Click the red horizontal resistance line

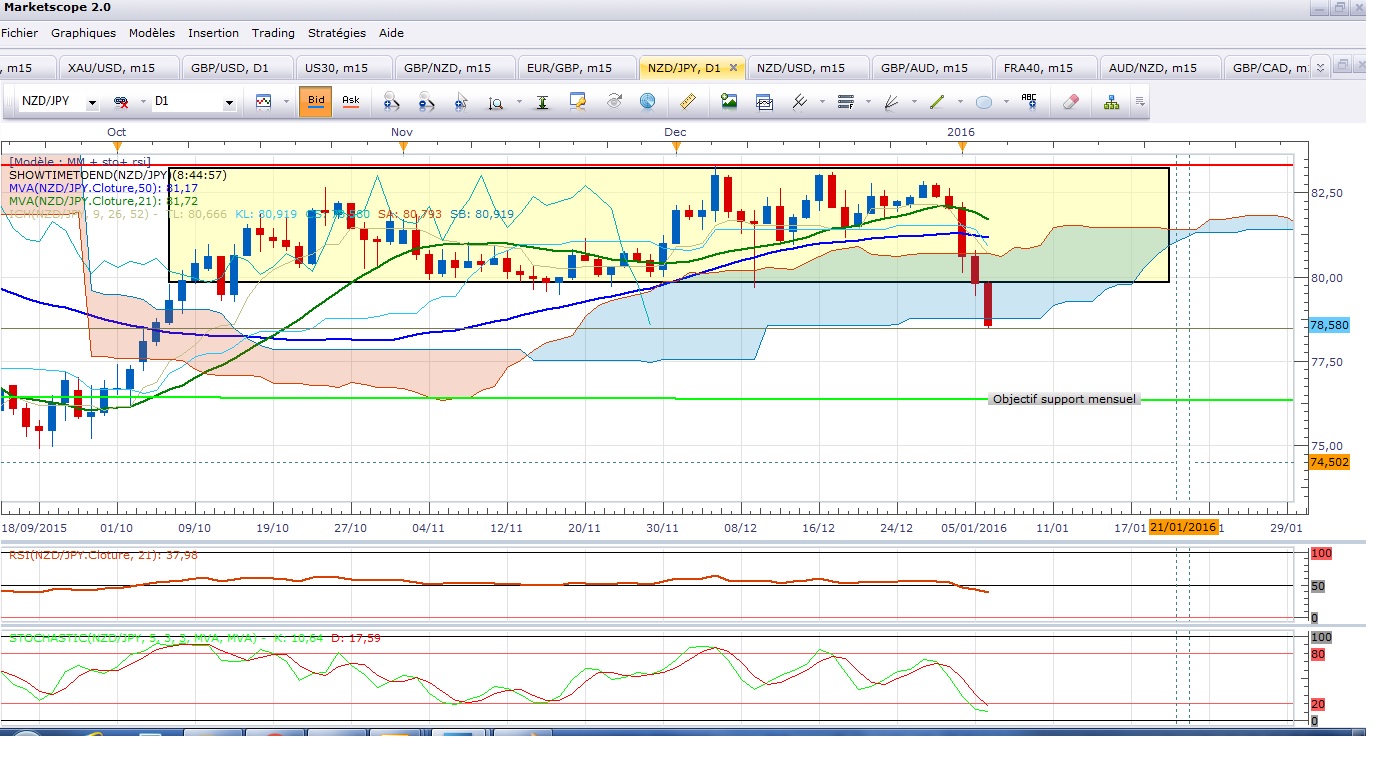coord(700,165)
